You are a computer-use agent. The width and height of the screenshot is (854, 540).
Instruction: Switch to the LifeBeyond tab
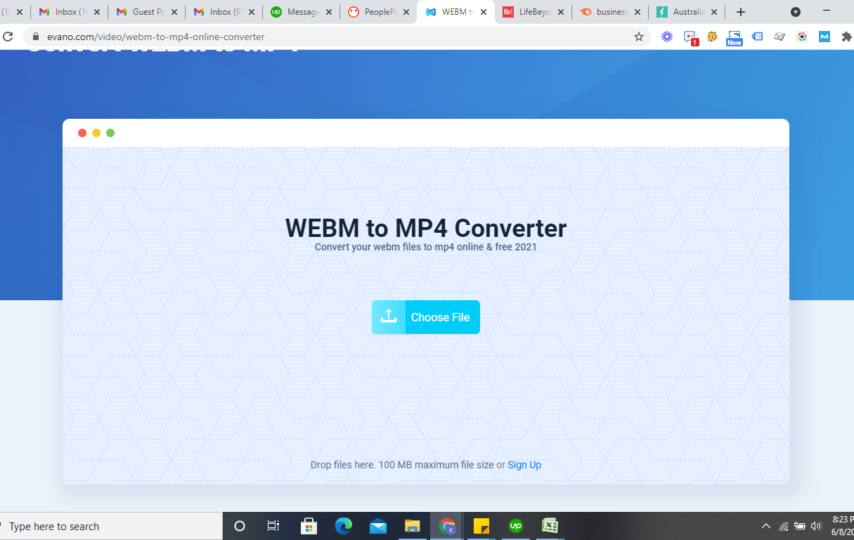click(x=533, y=12)
